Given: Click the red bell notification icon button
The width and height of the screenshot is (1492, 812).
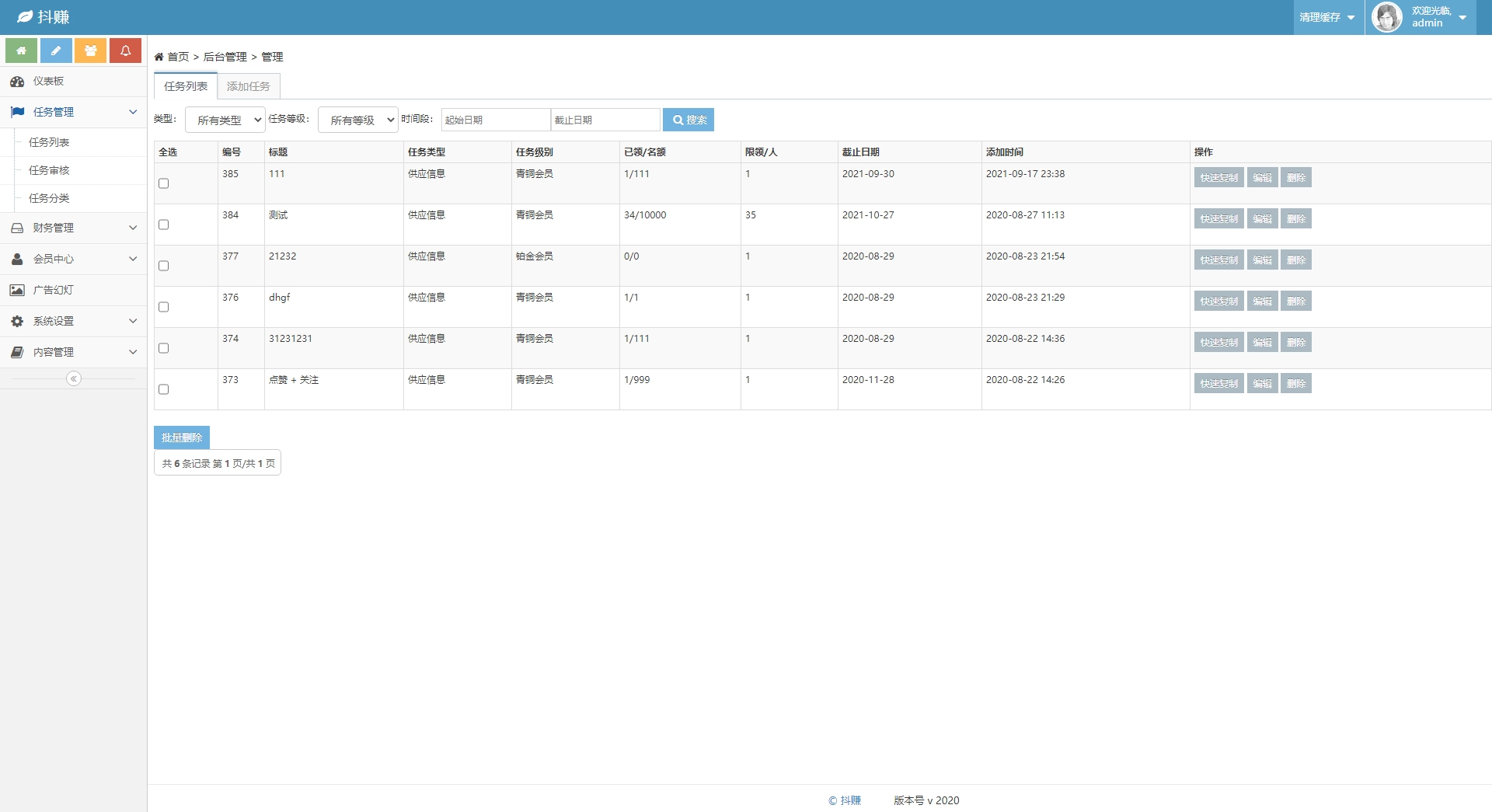Looking at the screenshot, I should [125, 51].
